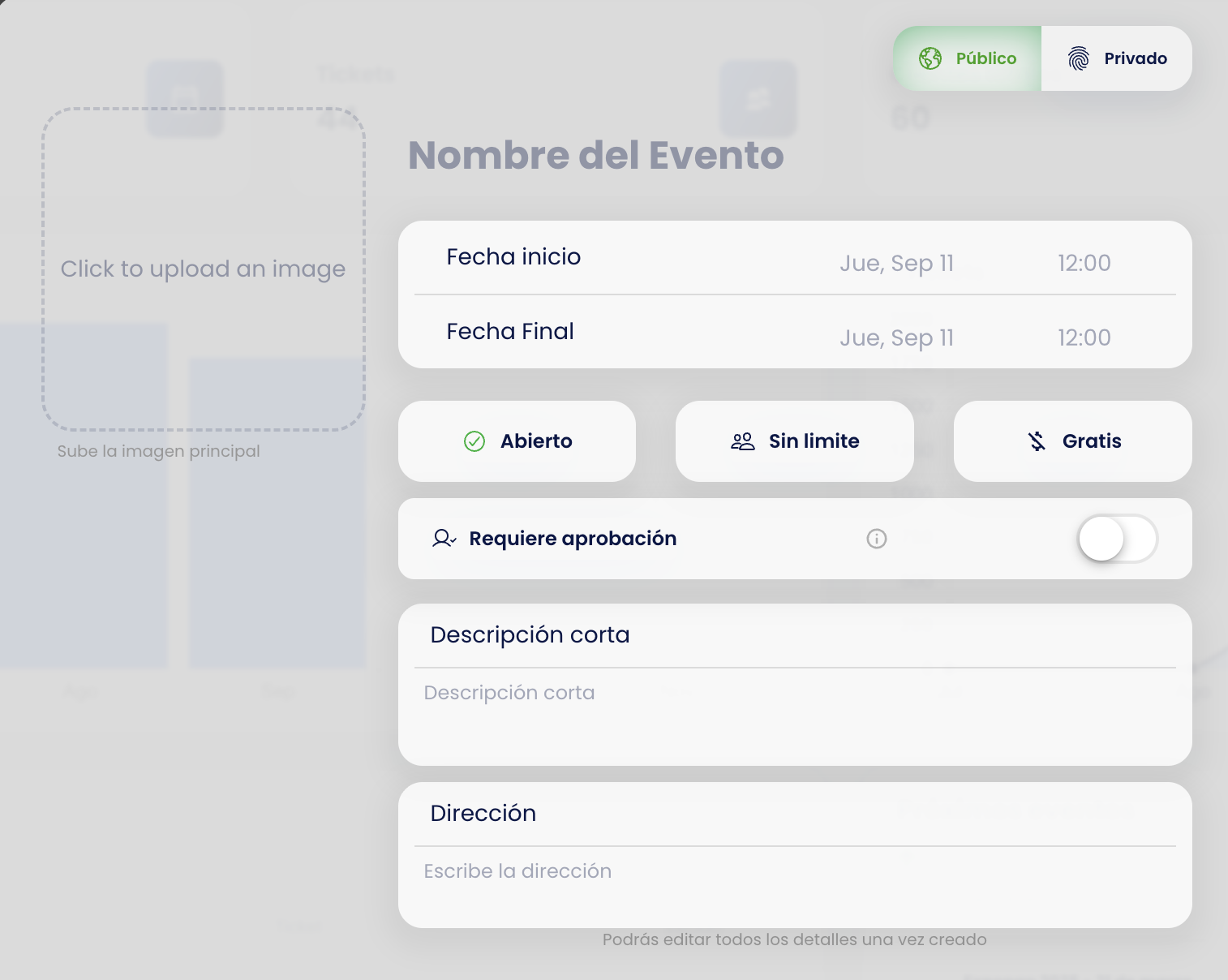The image size is (1228, 980).
Task: Click the Abierto status button
Action: click(517, 441)
